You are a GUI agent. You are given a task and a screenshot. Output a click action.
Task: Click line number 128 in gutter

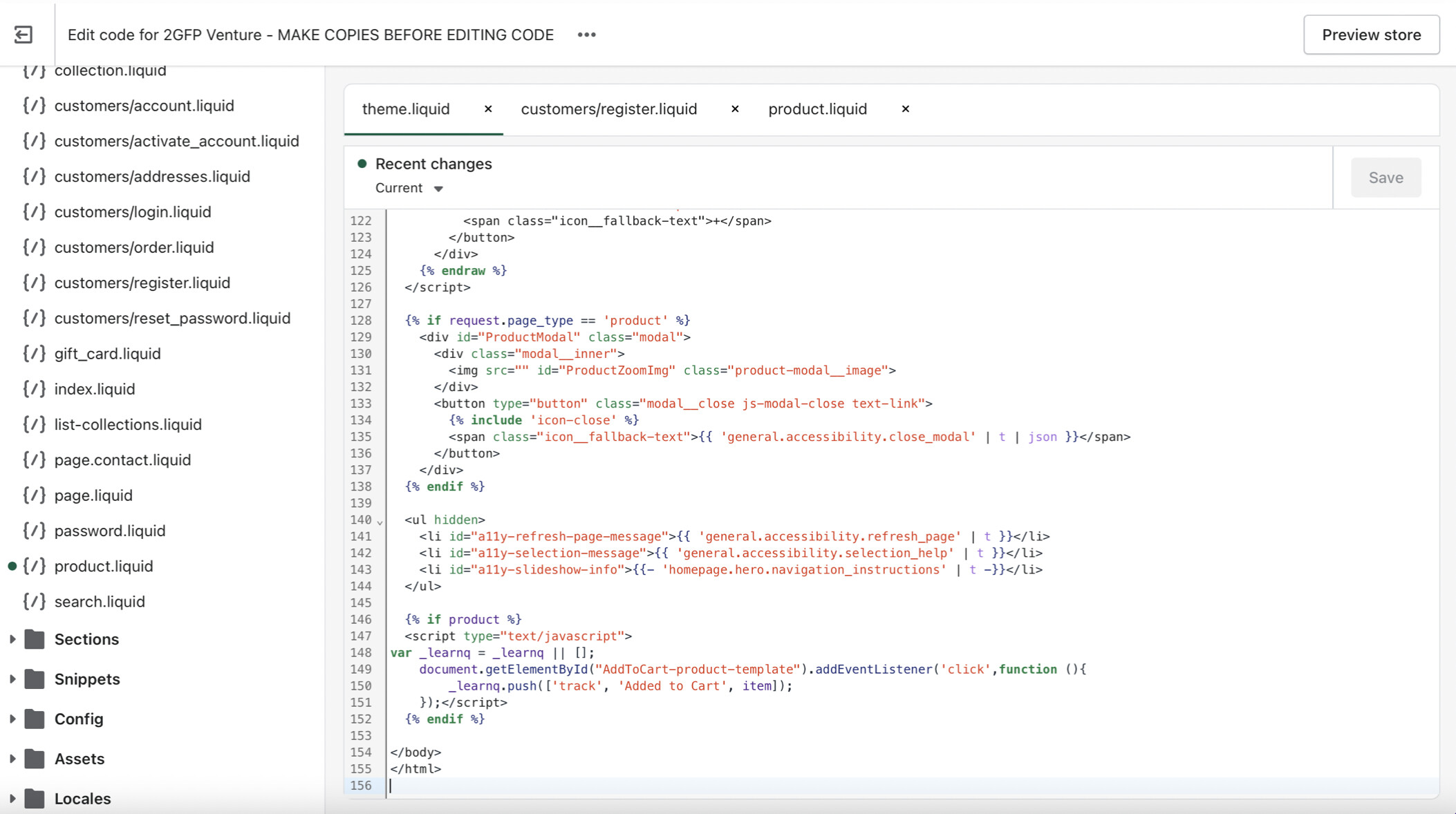pyautogui.click(x=361, y=321)
